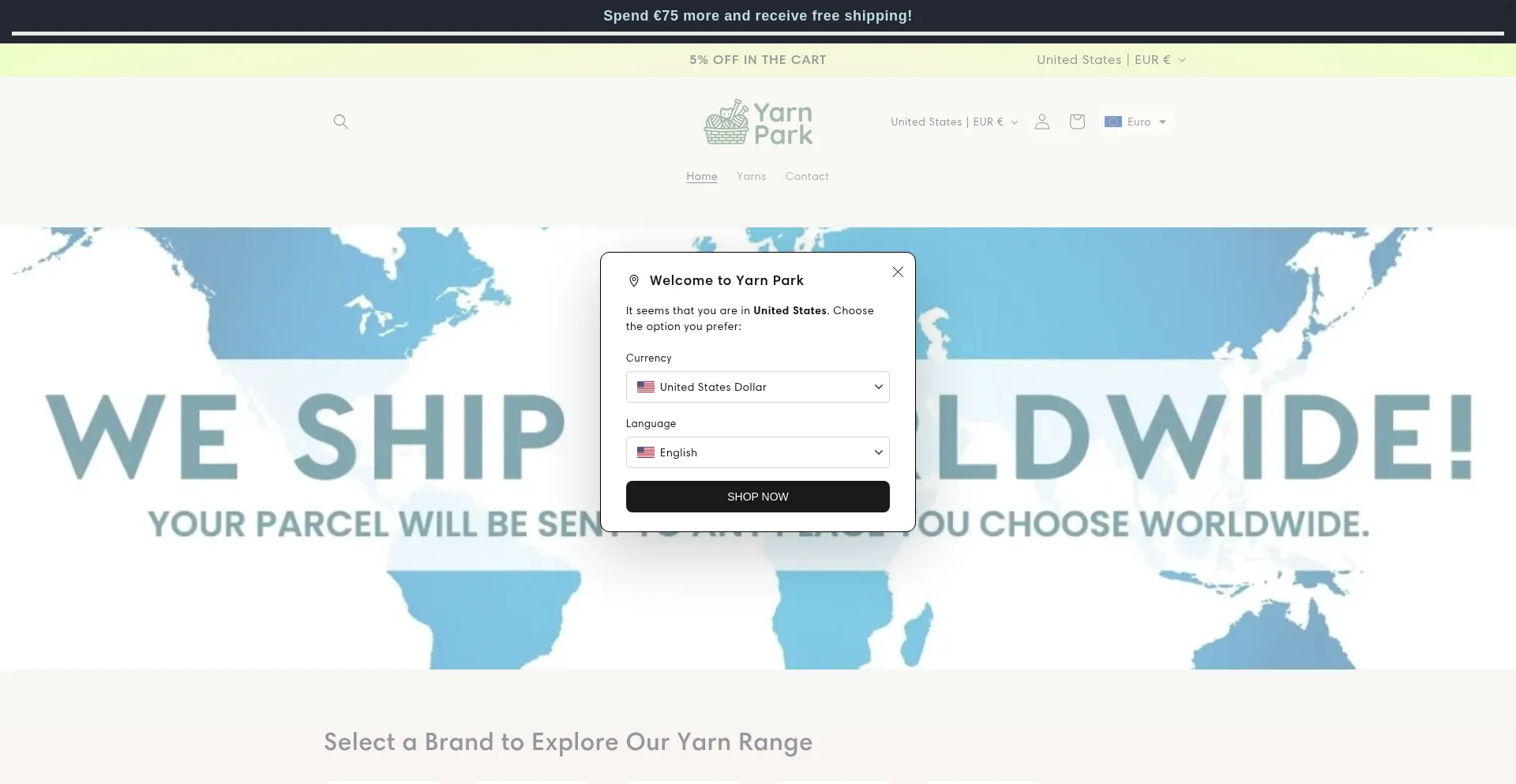Open header United States EUR country selector

(955, 122)
